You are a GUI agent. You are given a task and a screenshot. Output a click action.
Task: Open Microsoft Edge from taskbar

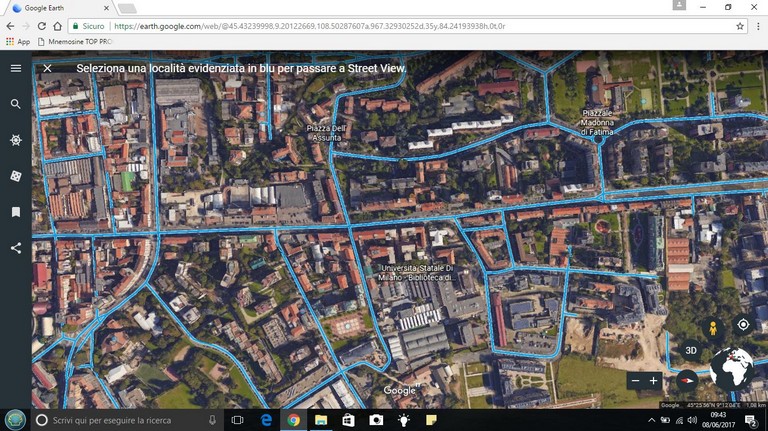(x=266, y=420)
